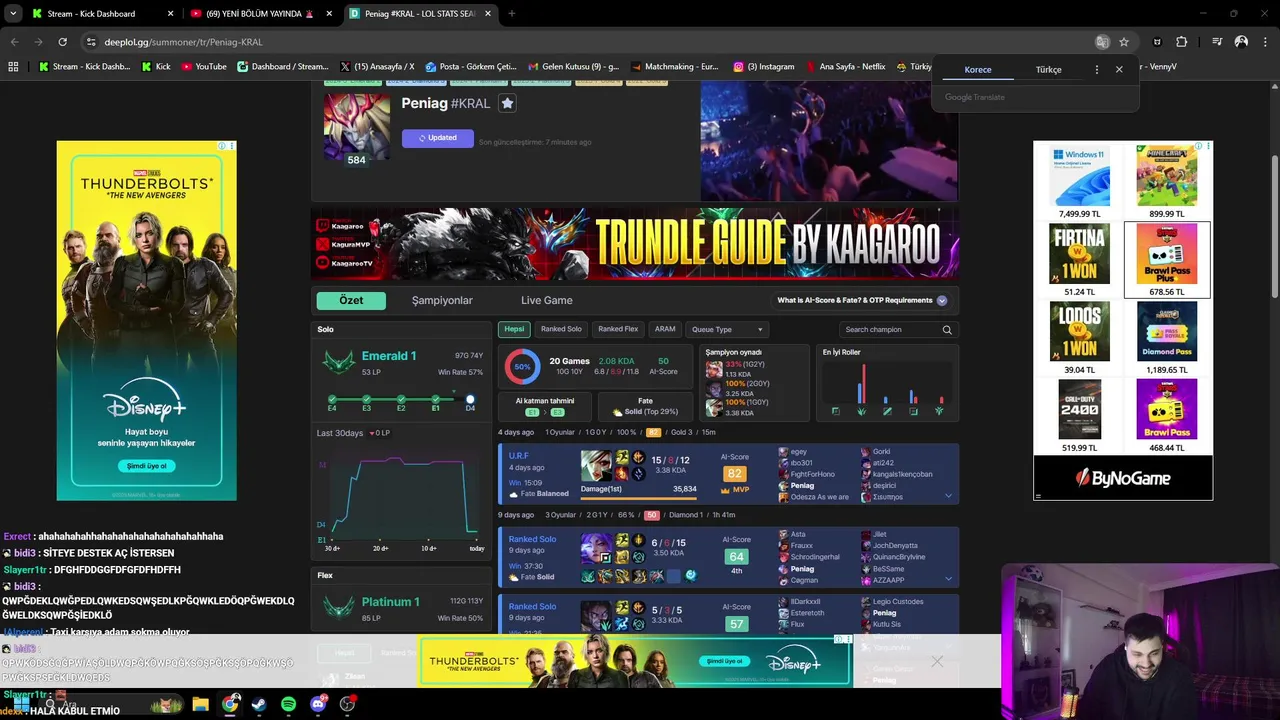
Task: Click the Platinum 1 Flex rank emblem
Action: click(x=339, y=607)
